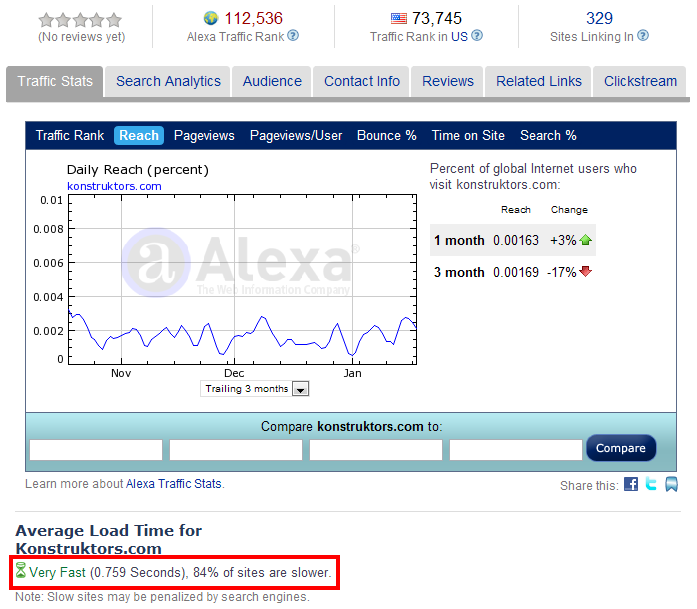Screen dimensions: 697x609
Task: Open the Trailing 3 months dropdown
Action: coord(301,389)
